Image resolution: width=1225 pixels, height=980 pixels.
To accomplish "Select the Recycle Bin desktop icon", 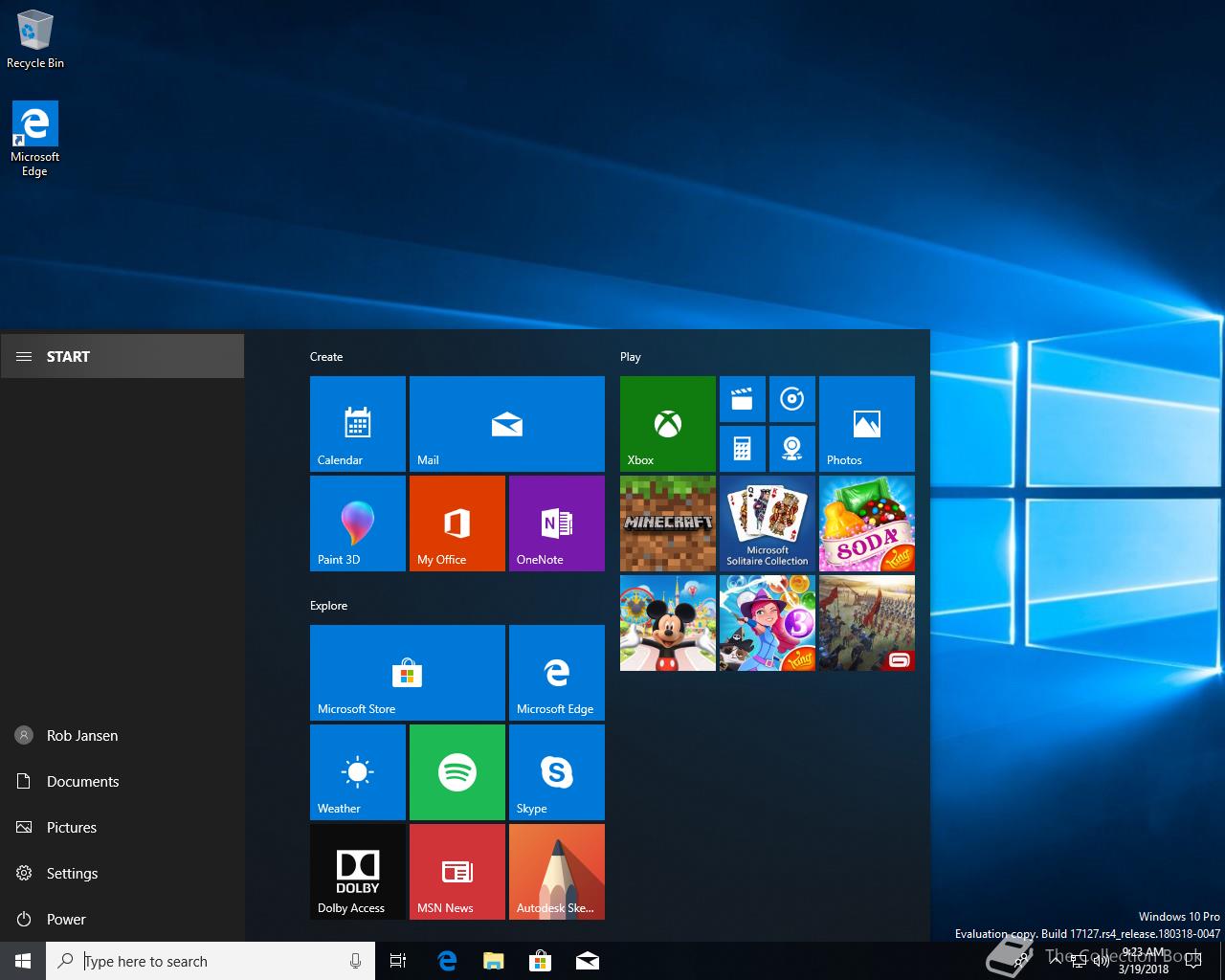I will 35,39.
